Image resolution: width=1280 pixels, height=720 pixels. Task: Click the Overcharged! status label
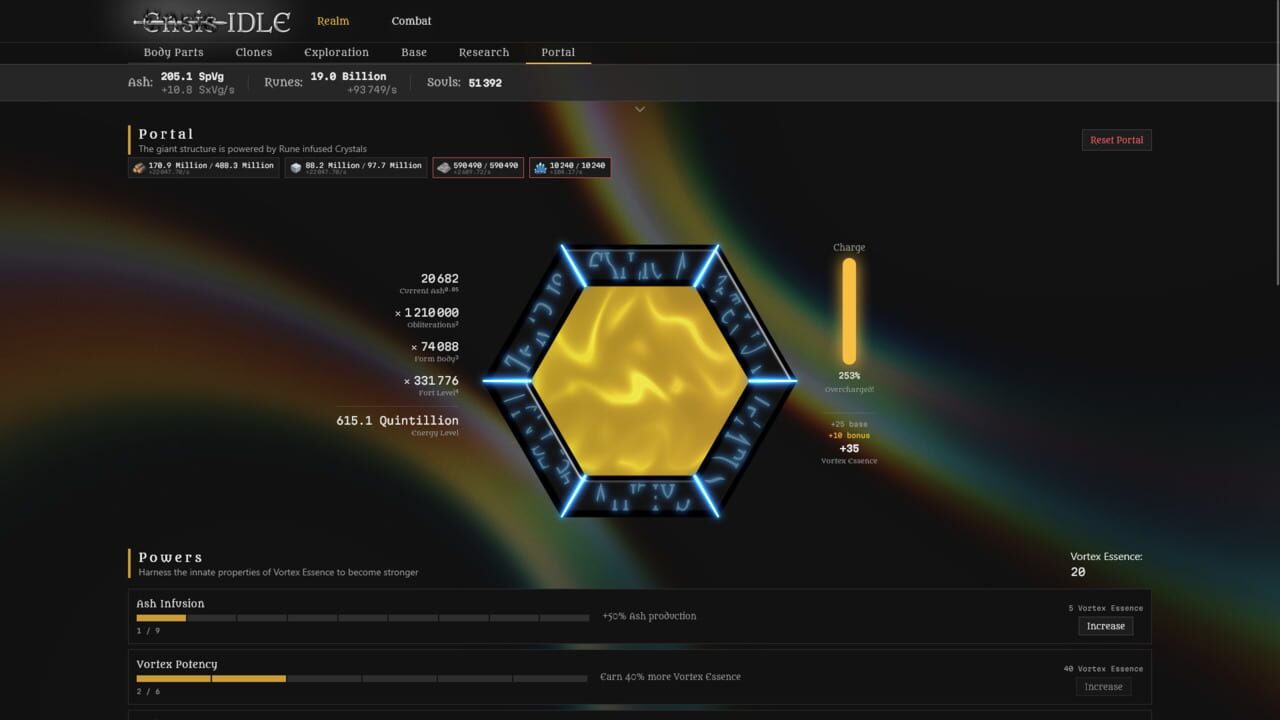[x=849, y=389]
